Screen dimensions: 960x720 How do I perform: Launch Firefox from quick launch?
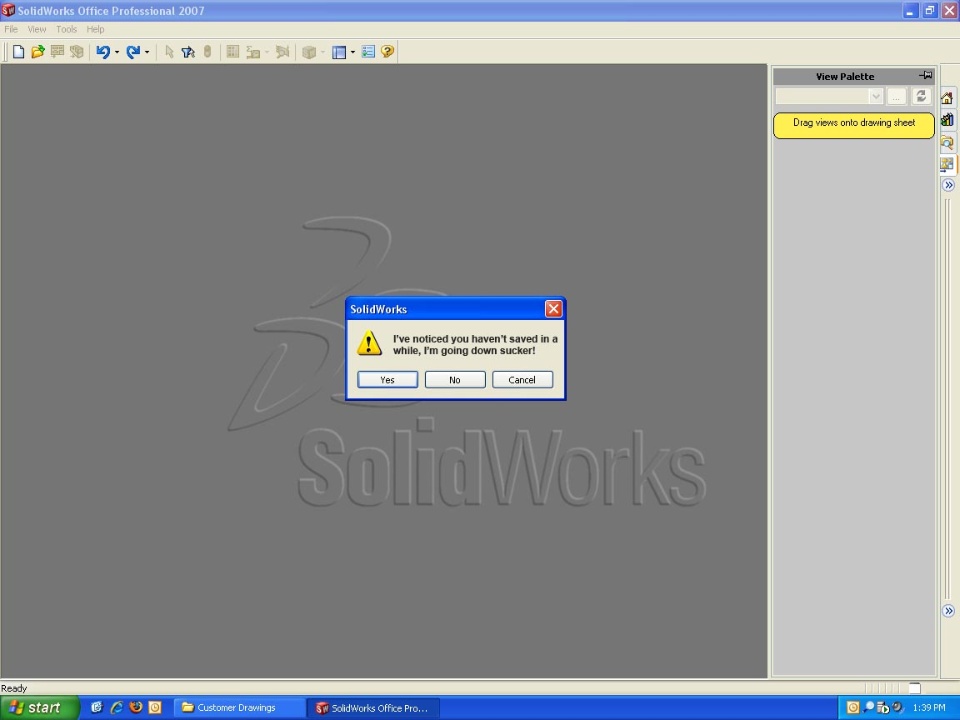coord(136,708)
